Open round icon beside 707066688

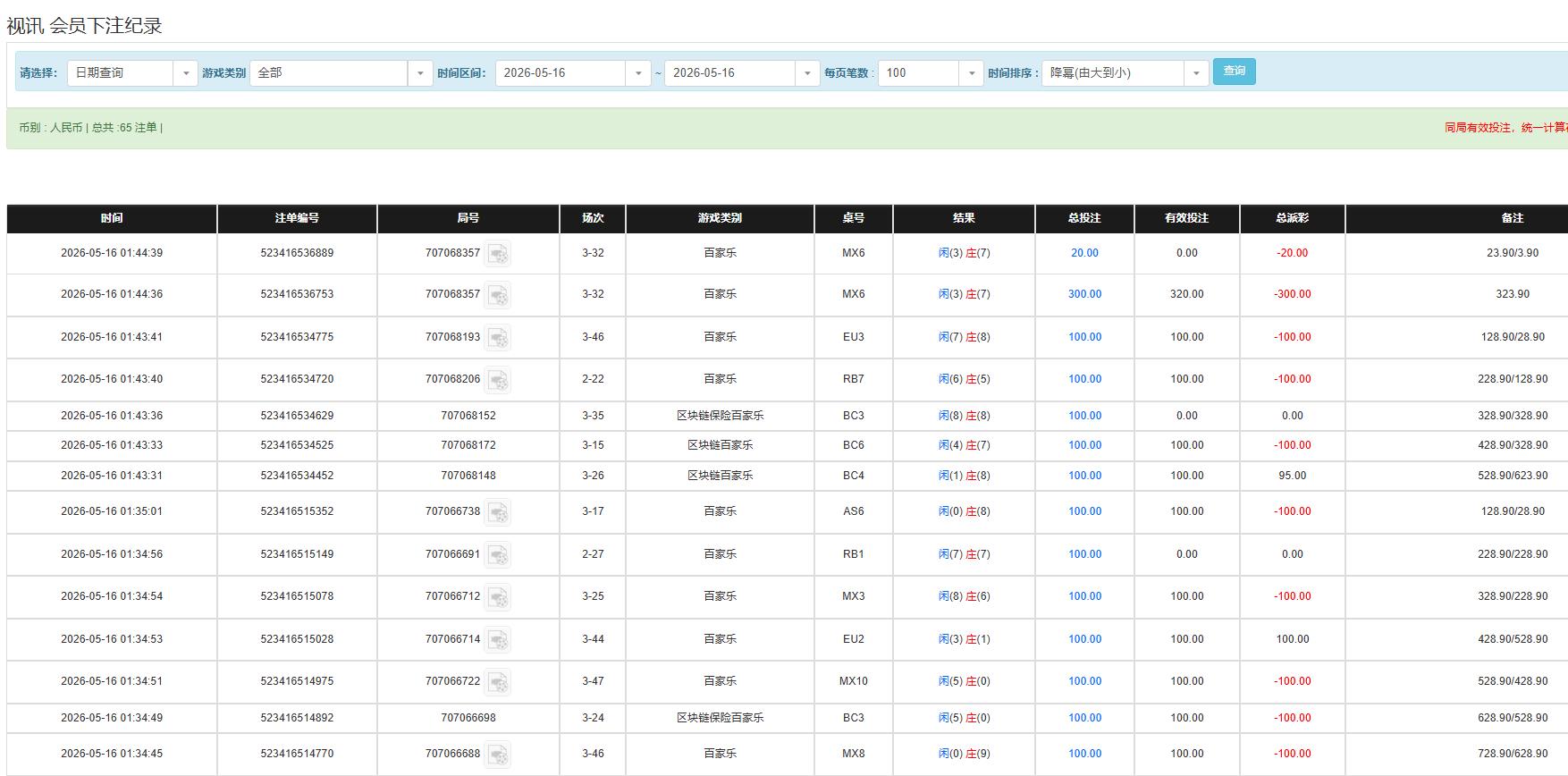[498, 755]
